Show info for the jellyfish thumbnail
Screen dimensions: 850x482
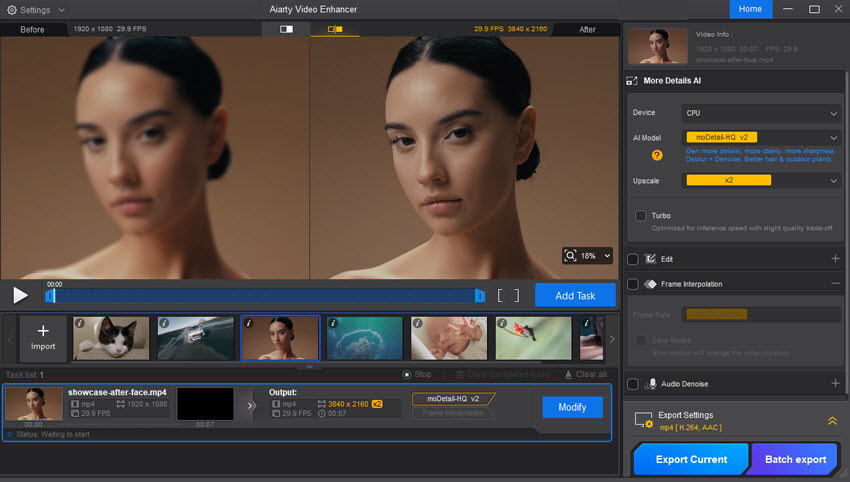pyautogui.click(x=333, y=323)
